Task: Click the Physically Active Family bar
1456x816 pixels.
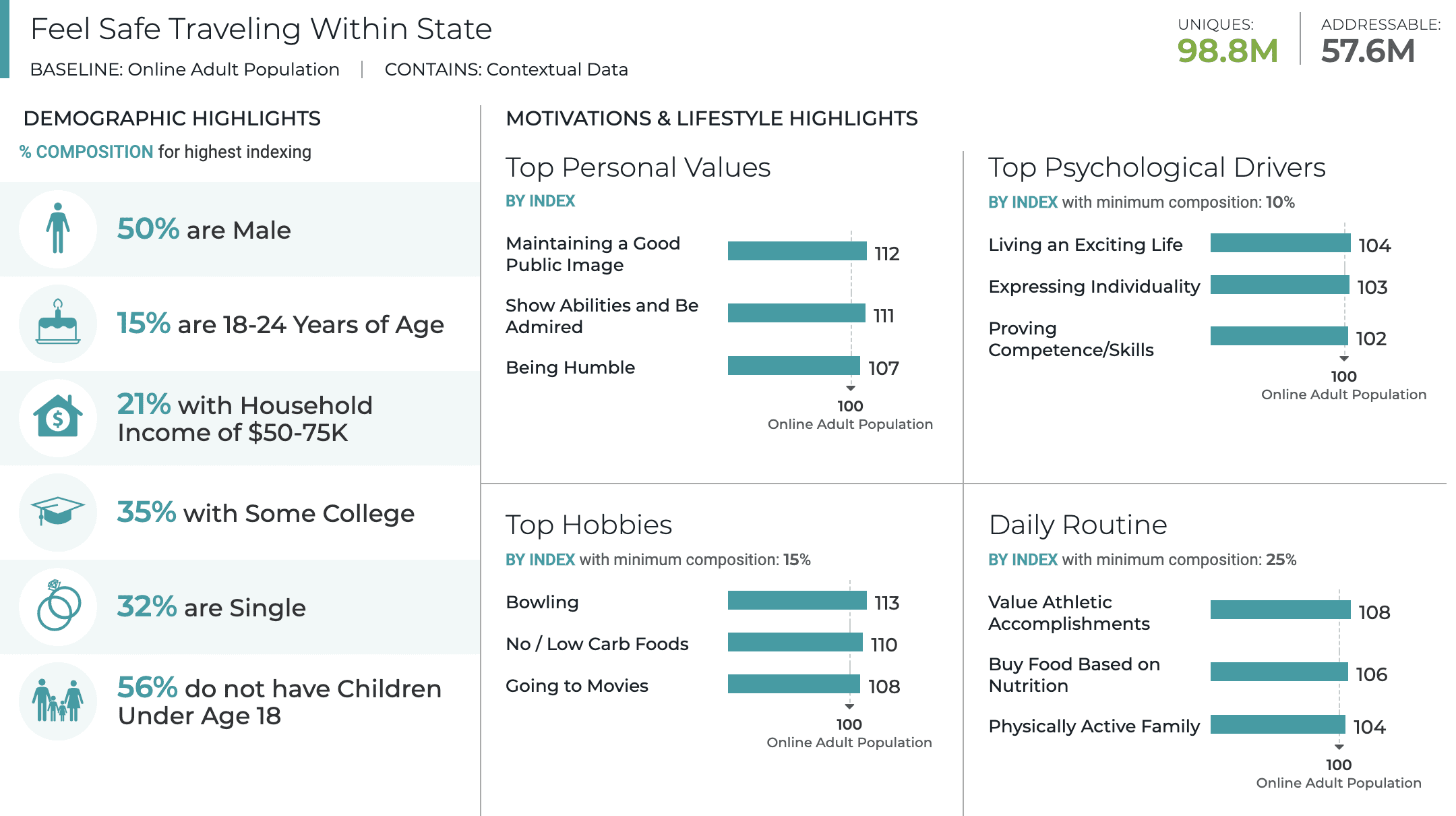Action: point(1277,724)
